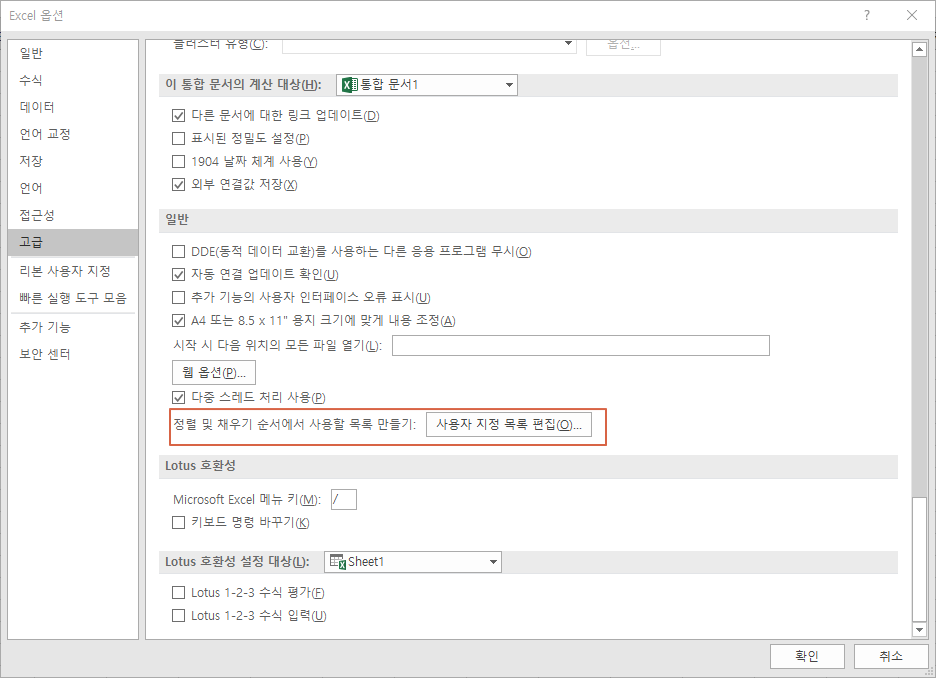This screenshot has height=678, width=936.
Task: Close the Excel 옵션 dialog
Action: click(912, 16)
